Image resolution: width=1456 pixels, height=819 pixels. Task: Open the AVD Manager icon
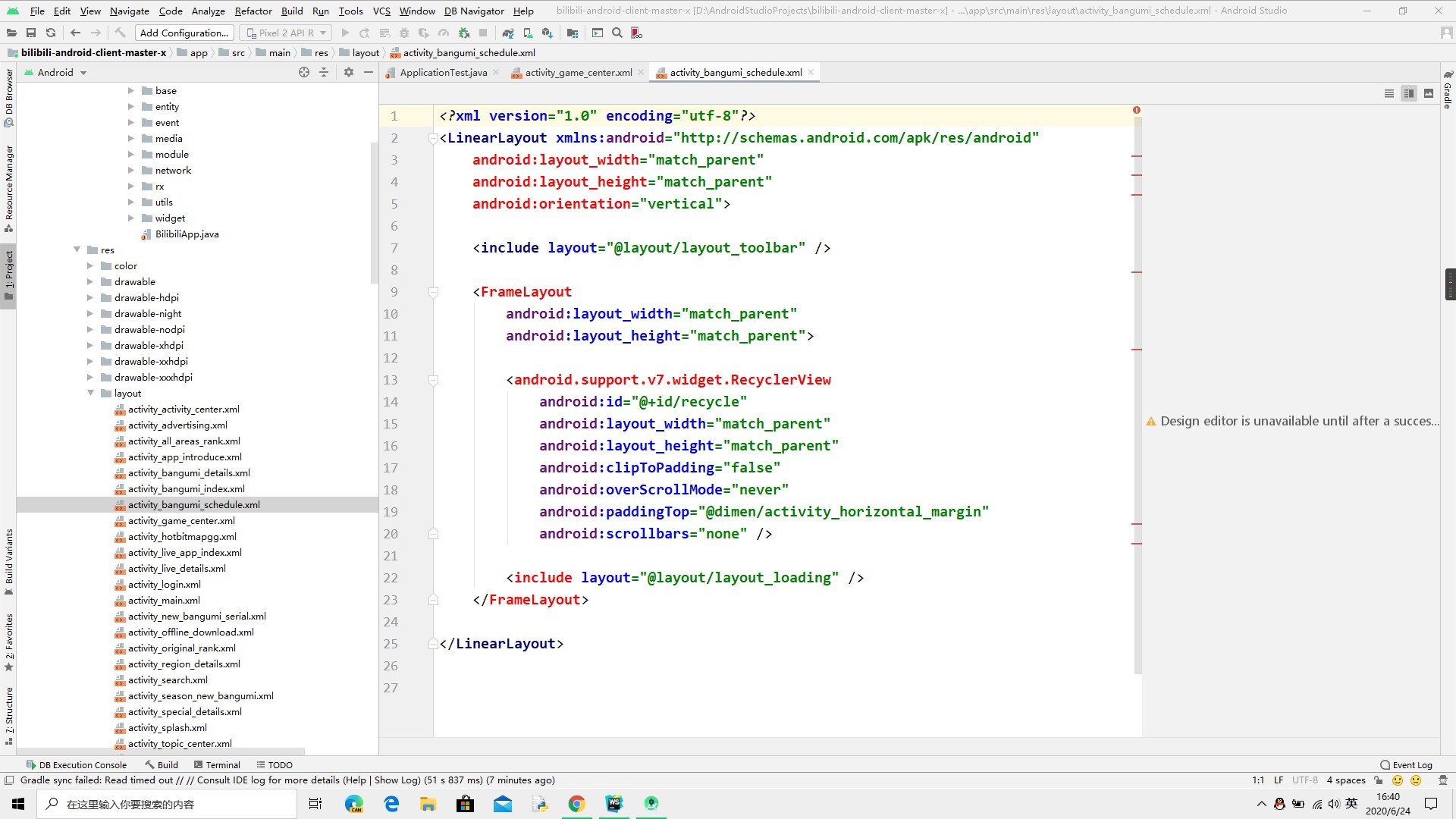coord(528,33)
